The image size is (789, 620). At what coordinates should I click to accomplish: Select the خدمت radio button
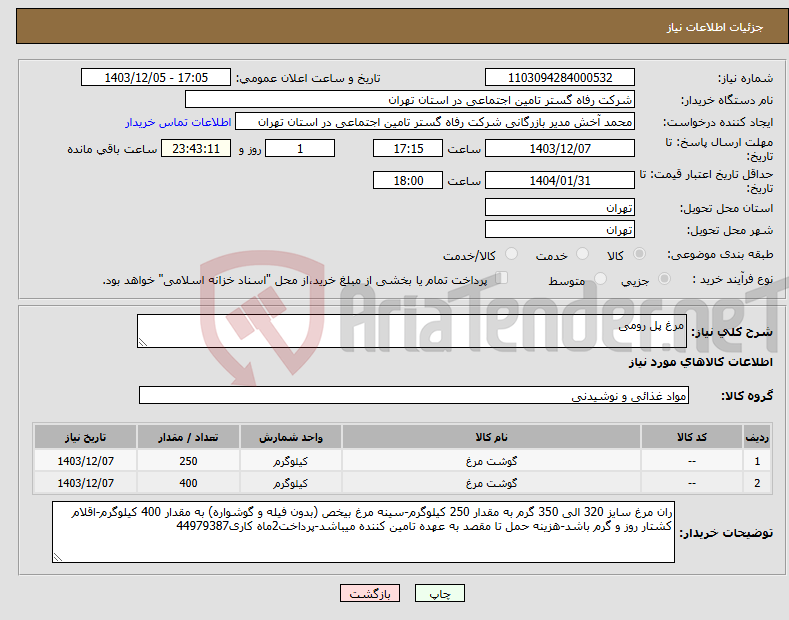point(582,254)
